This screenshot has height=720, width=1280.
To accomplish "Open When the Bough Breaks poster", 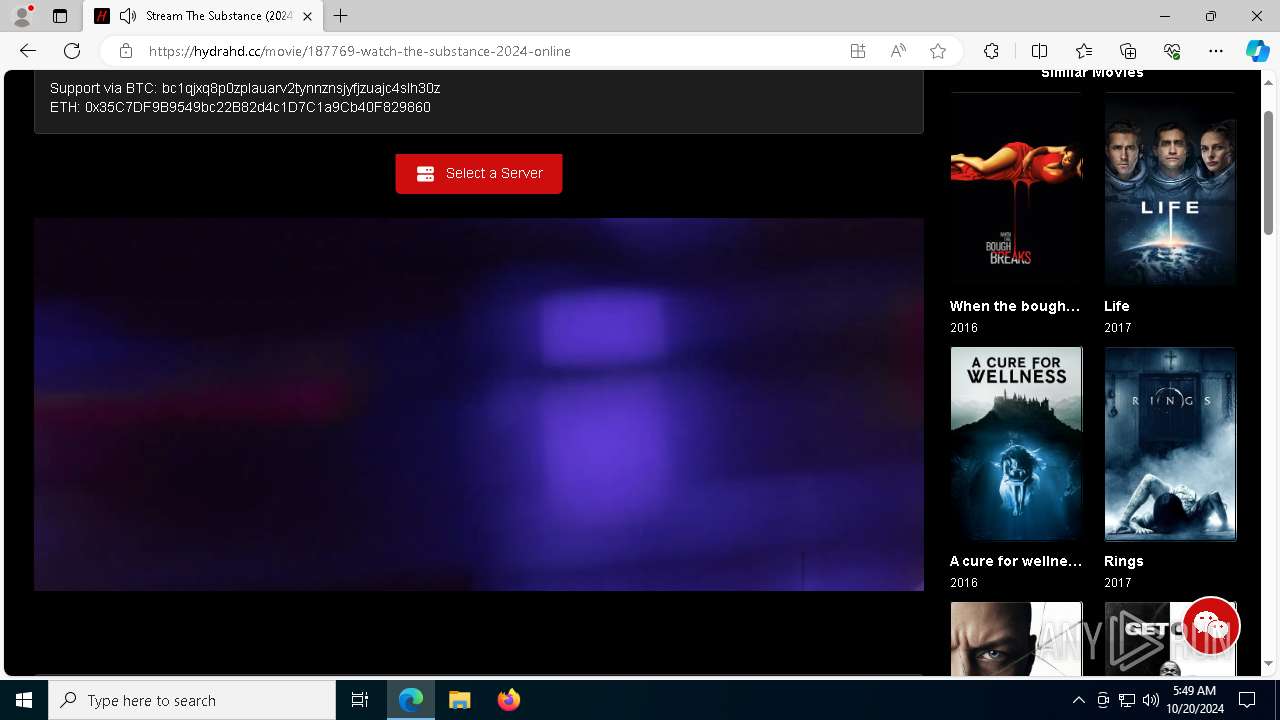I will point(1016,190).
